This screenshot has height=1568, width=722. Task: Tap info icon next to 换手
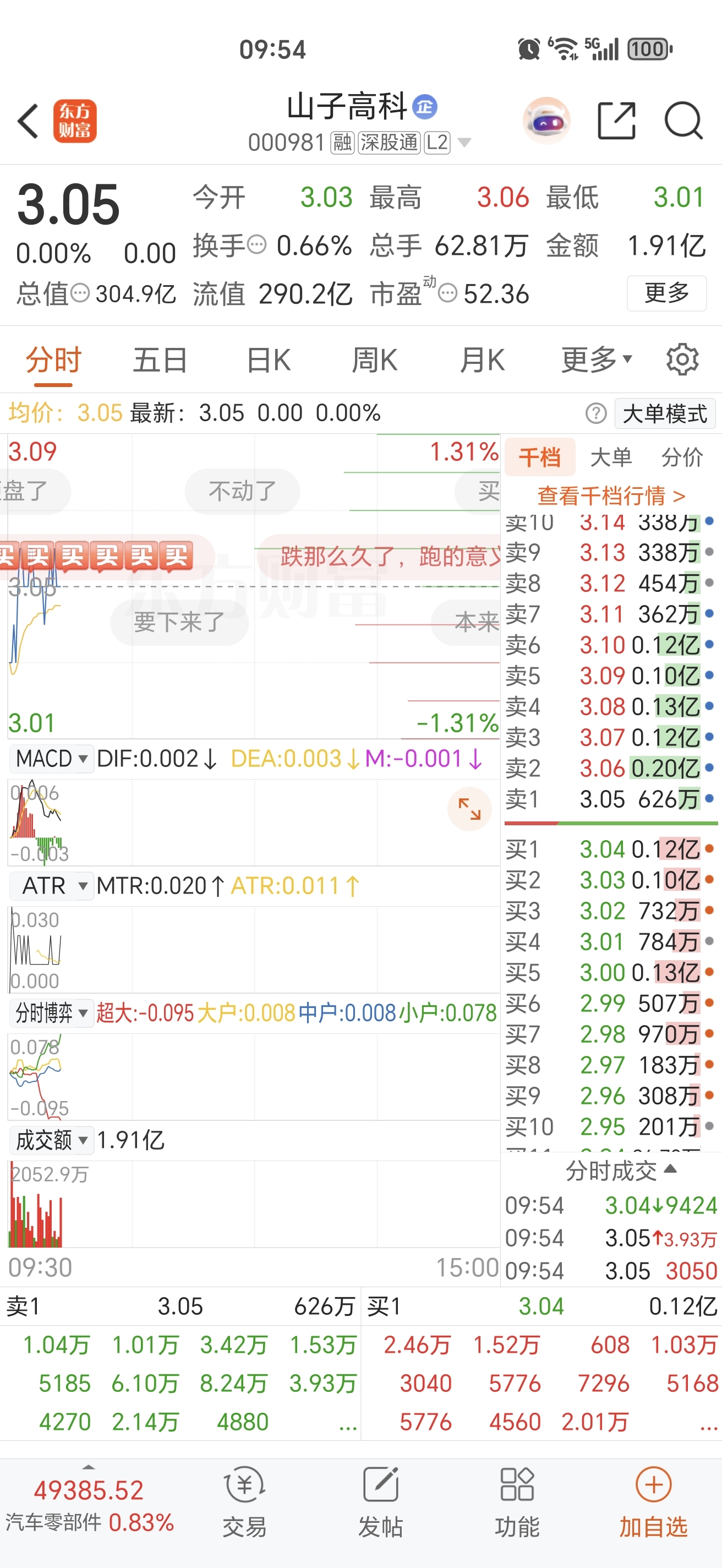click(x=256, y=246)
